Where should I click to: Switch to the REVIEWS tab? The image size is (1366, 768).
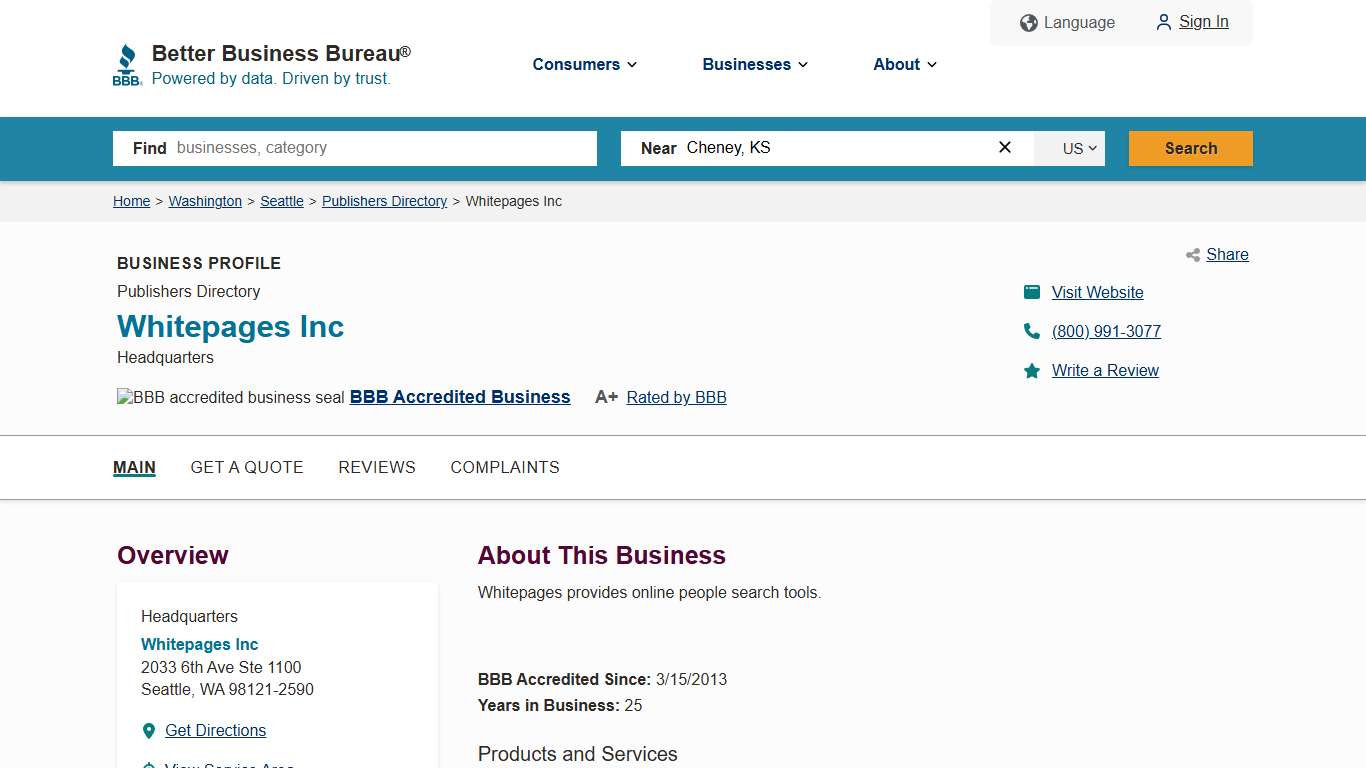377,467
